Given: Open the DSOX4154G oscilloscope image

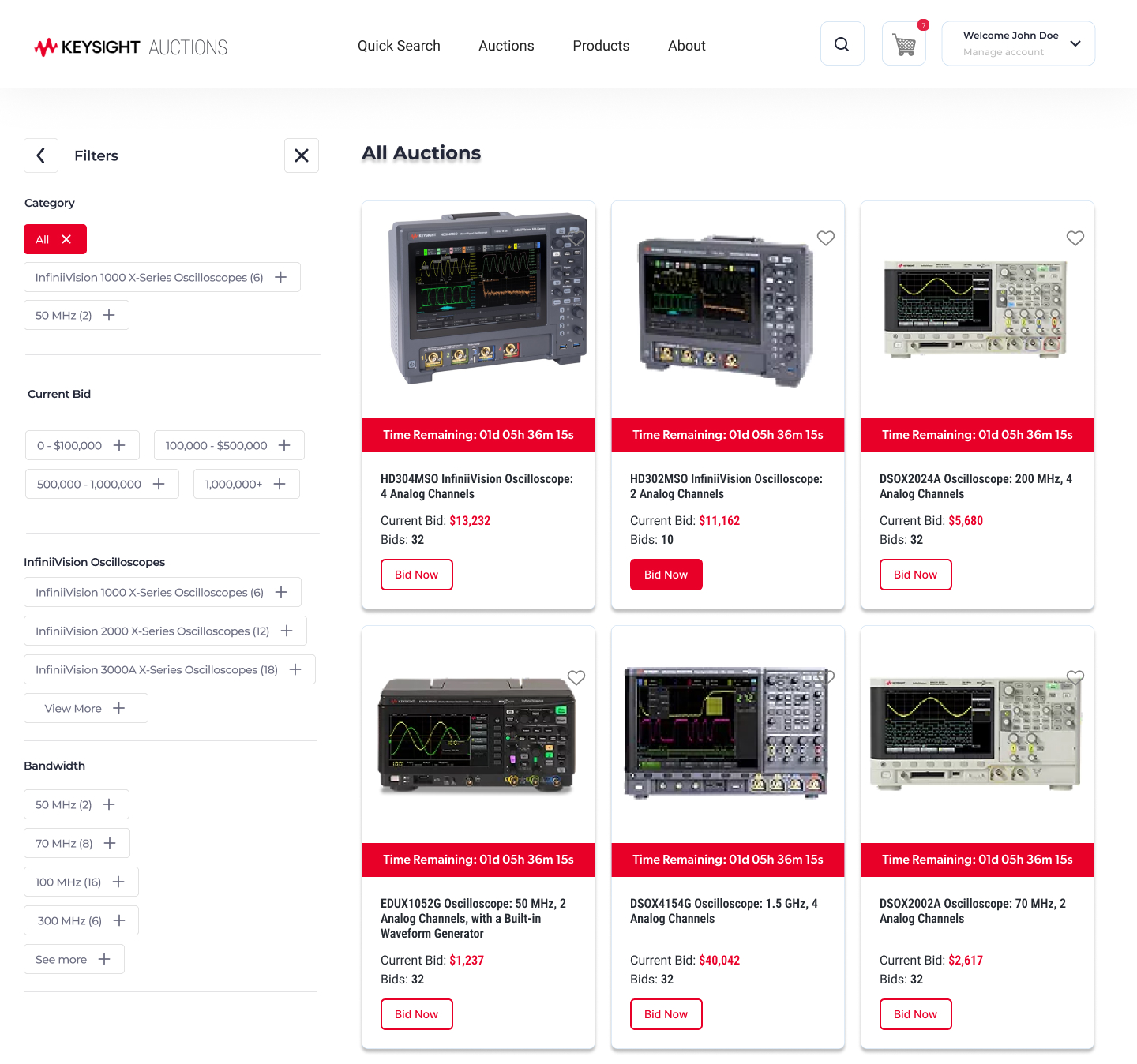Looking at the screenshot, I should pyautogui.click(x=726, y=732).
